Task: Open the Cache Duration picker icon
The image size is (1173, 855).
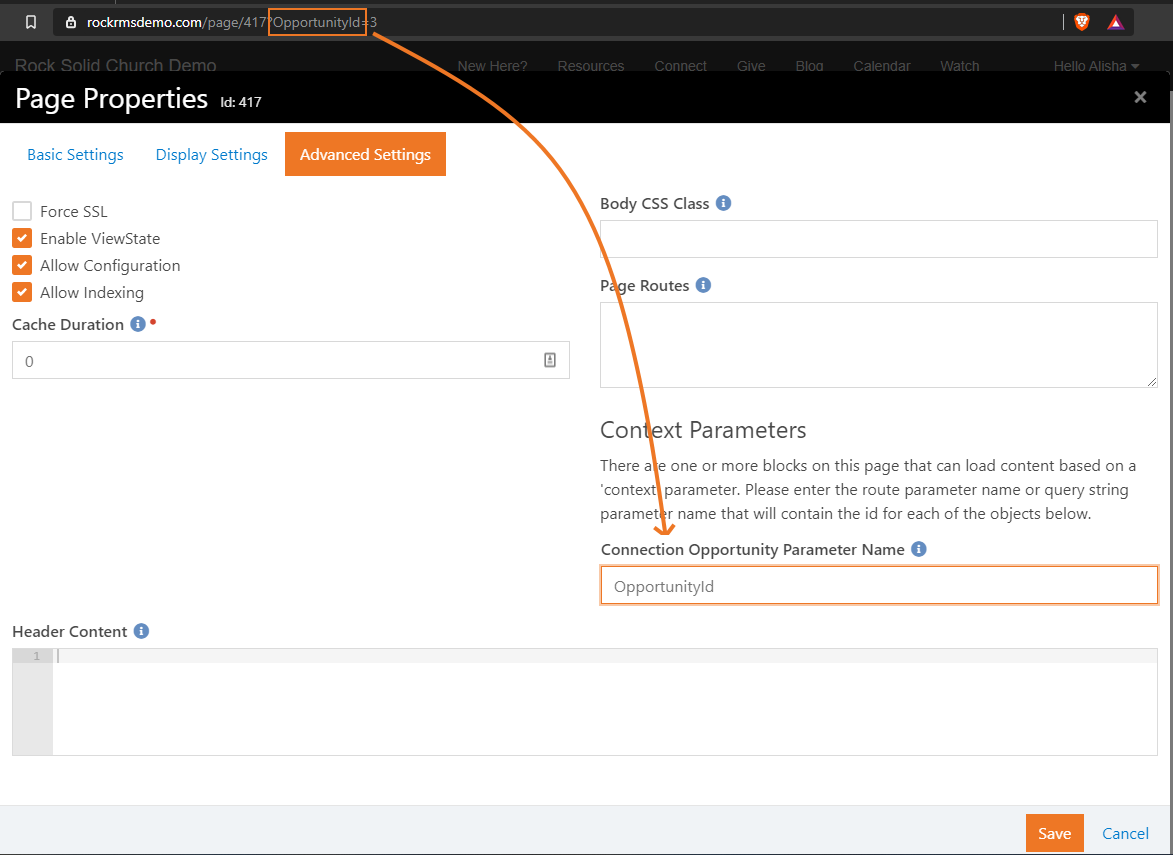Action: pyautogui.click(x=550, y=361)
